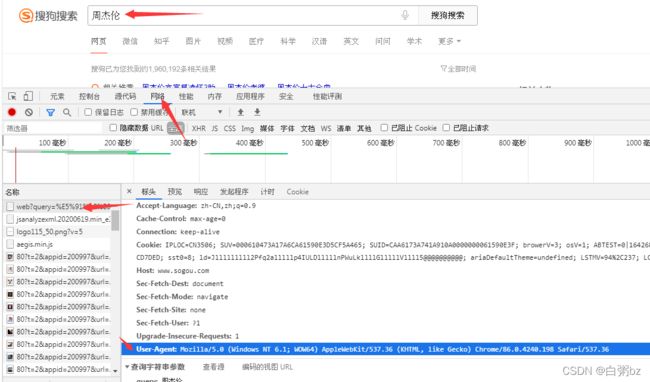This screenshot has width=650, height=382.
Task: Open the 更多 dropdown on Sogou
Action: point(449,41)
